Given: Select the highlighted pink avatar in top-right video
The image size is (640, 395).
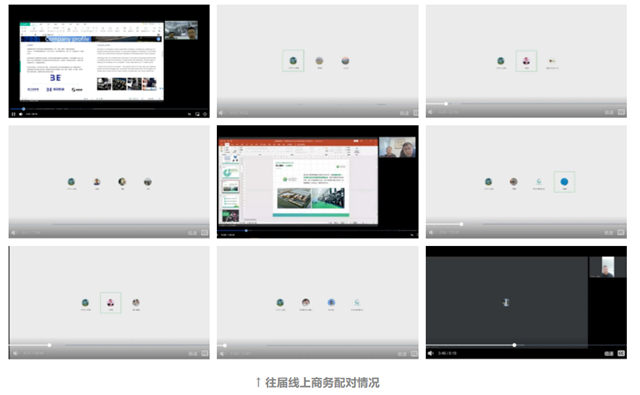Looking at the screenshot, I should (x=526, y=61).
